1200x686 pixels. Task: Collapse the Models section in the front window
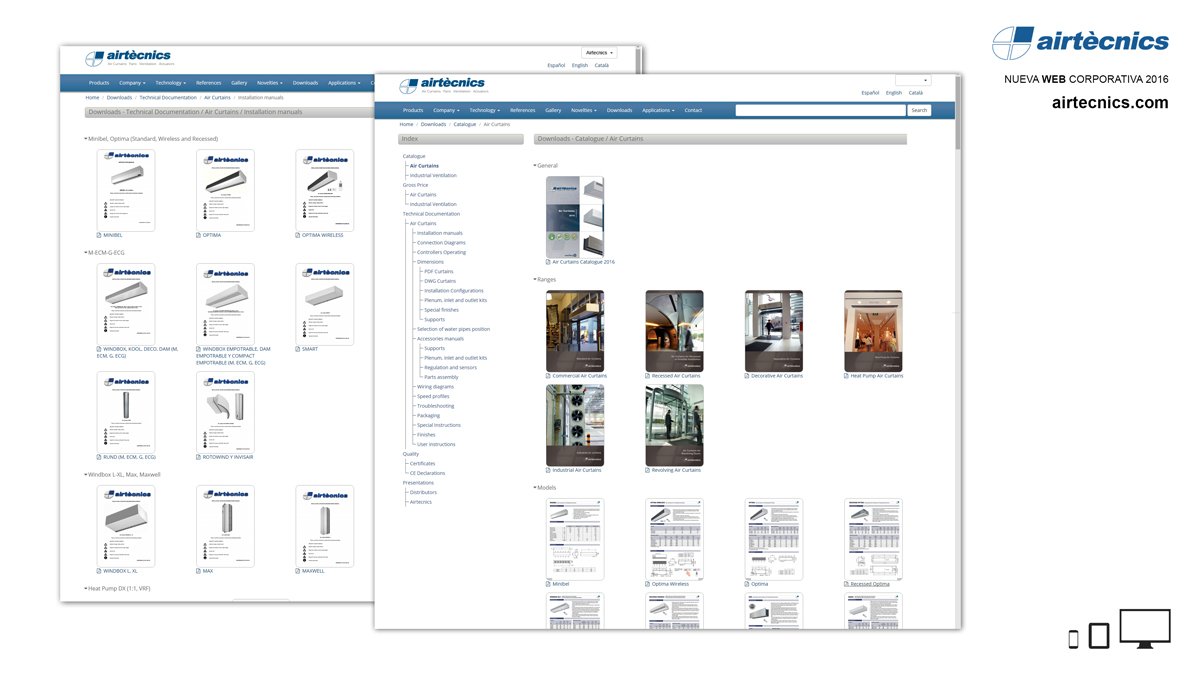(535, 488)
